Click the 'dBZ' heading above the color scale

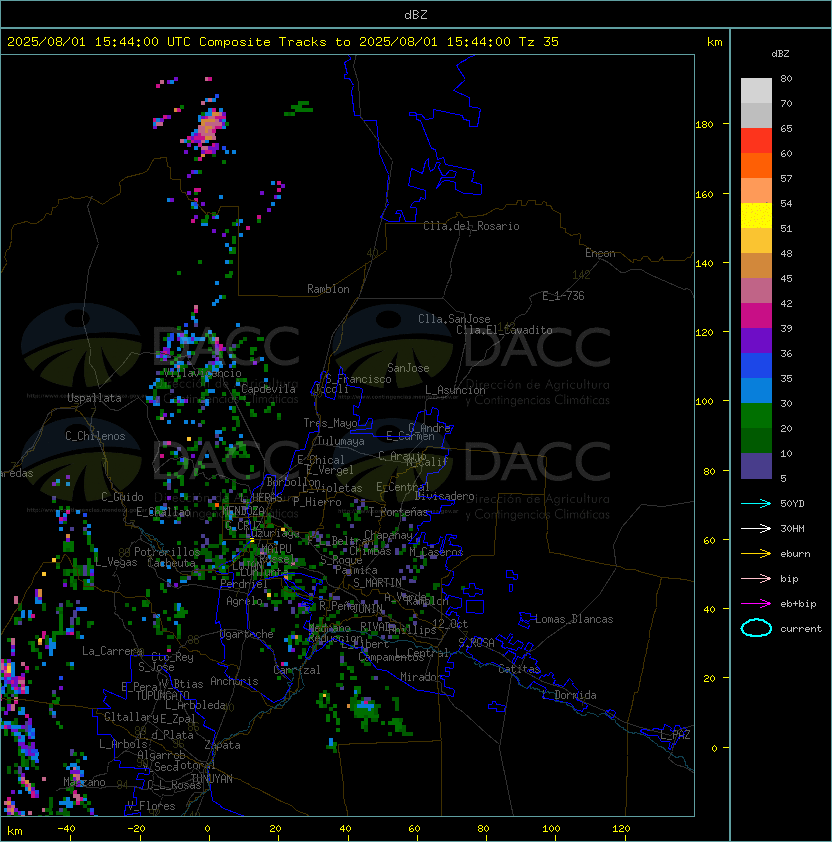point(780,54)
